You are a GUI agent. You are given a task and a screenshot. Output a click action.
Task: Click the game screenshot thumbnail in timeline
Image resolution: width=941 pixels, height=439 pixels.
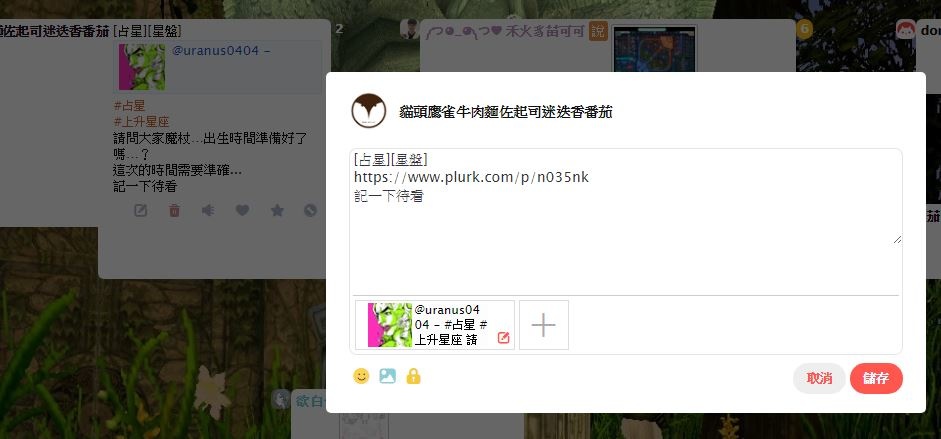(x=654, y=49)
